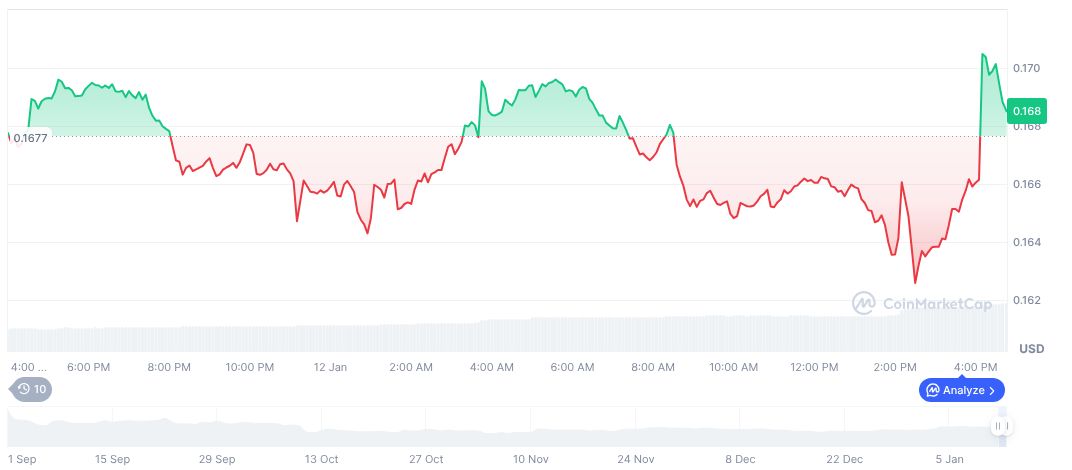Grab the range slider handle in navigator
The image size is (1072, 470).
point(999,427)
